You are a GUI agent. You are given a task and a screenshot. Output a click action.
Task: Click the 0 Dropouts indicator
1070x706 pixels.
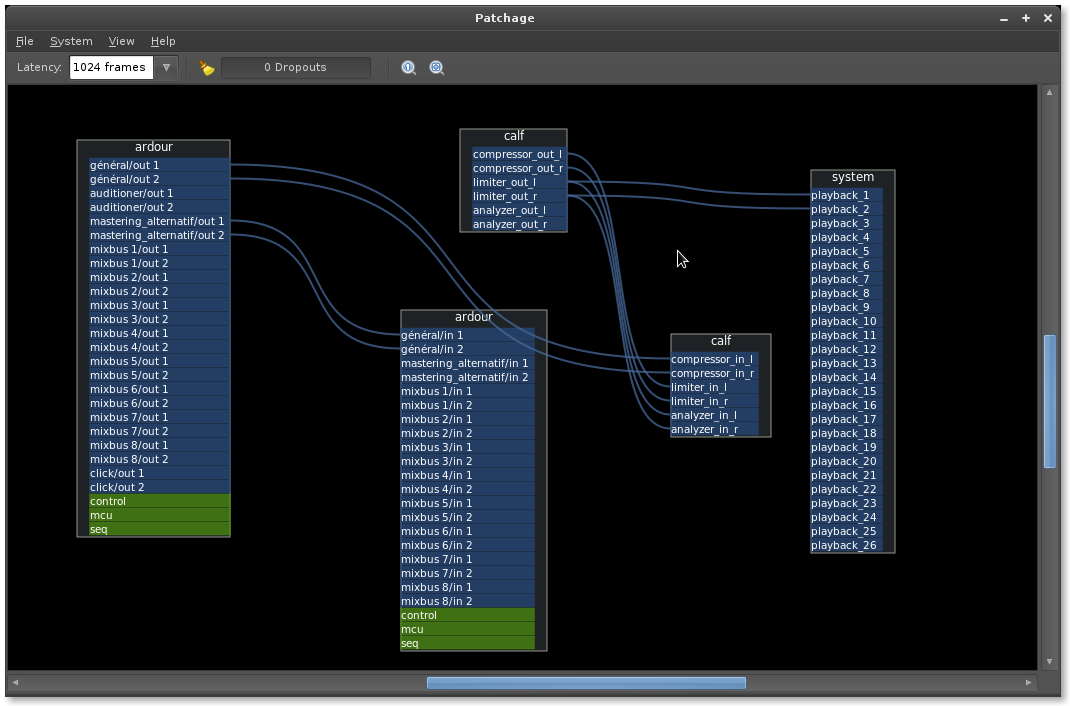click(295, 68)
